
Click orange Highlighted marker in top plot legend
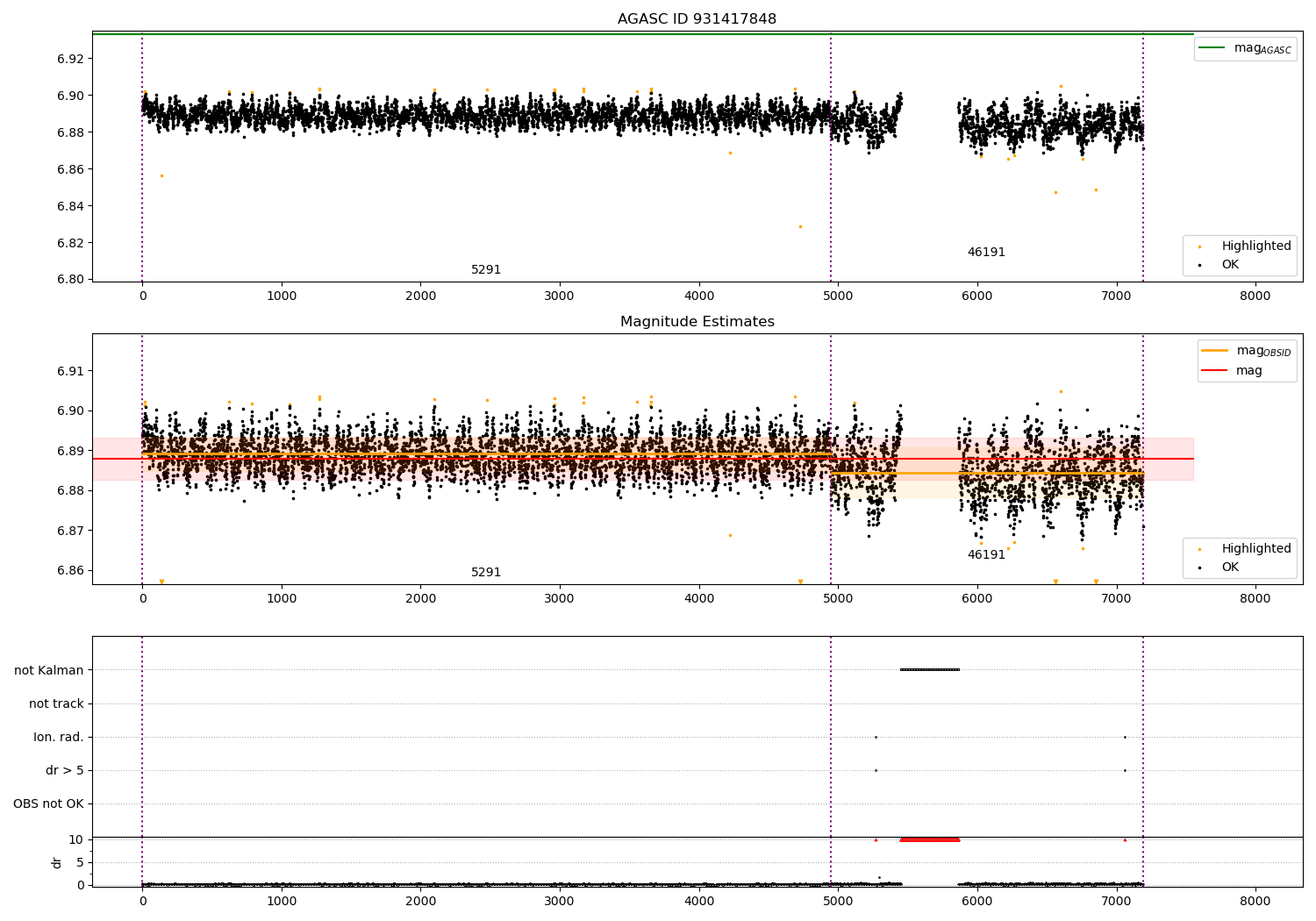pyautogui.click(x=1199, y=246)
